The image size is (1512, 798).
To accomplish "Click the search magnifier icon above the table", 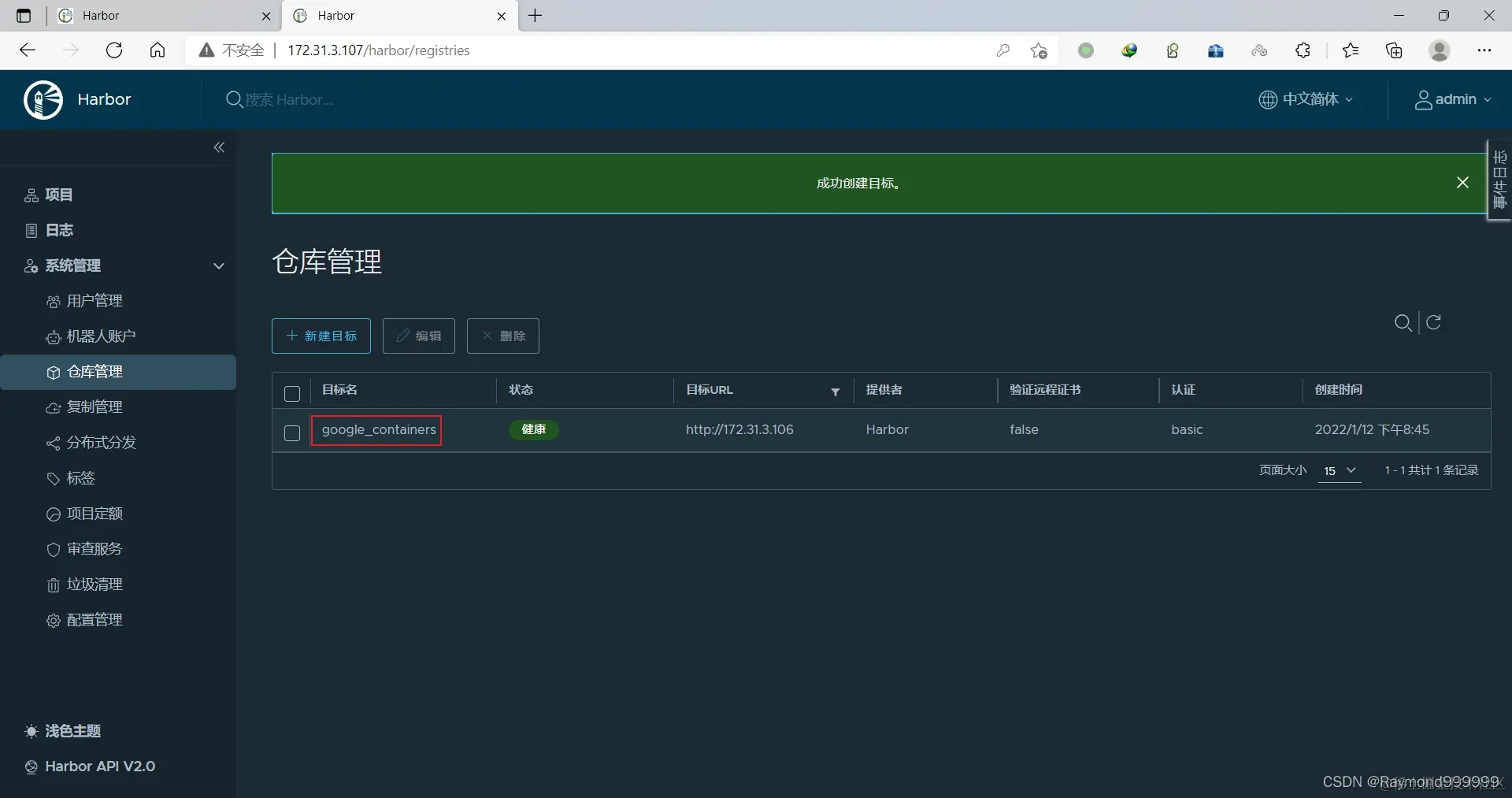I will (1403, 323).
